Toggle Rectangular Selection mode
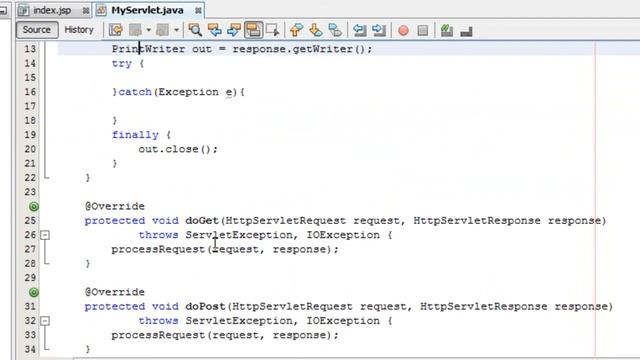This screenshot has height=360, width=640. tap(272, 30)
